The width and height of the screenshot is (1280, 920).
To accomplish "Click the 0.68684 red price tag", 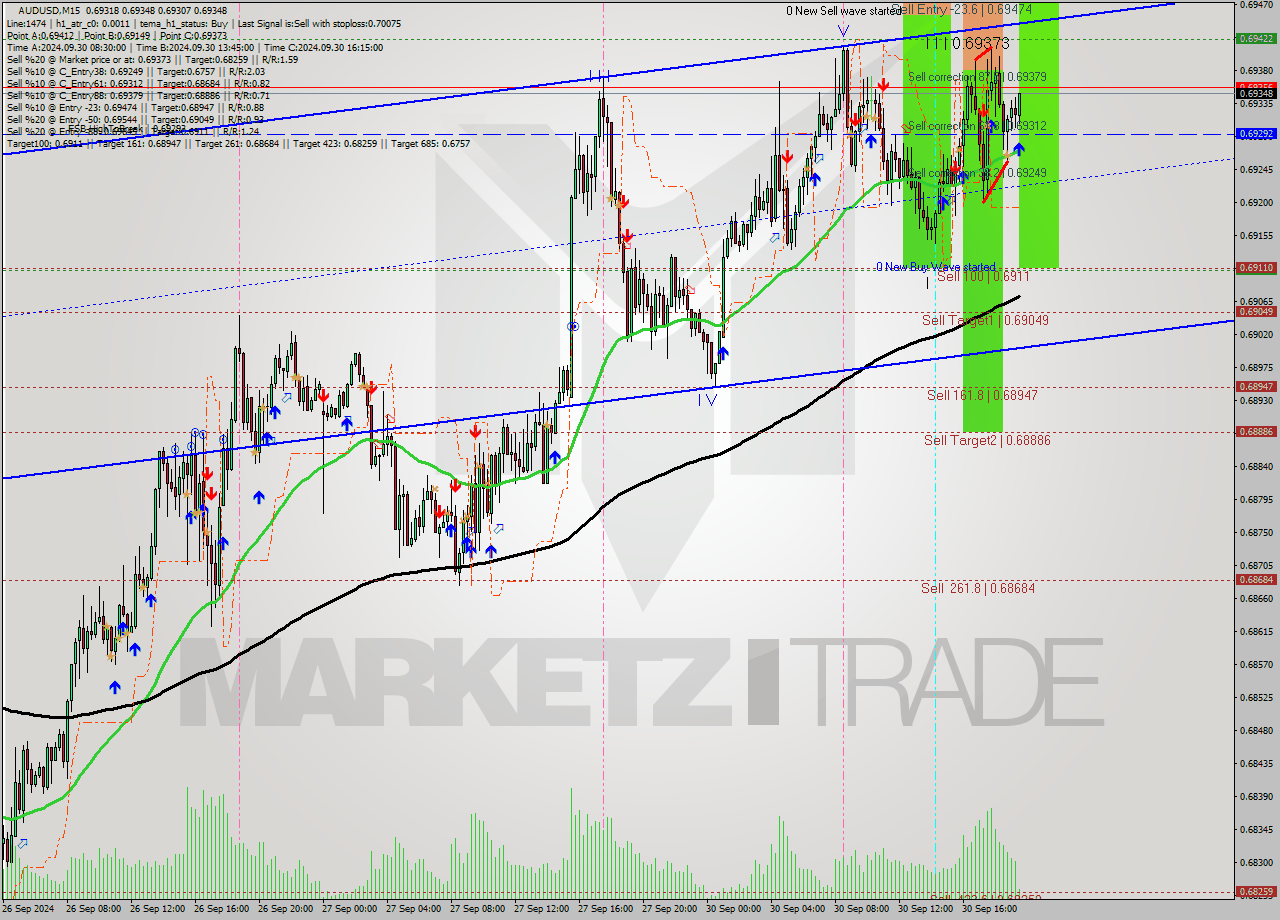I will (1256, 579).
